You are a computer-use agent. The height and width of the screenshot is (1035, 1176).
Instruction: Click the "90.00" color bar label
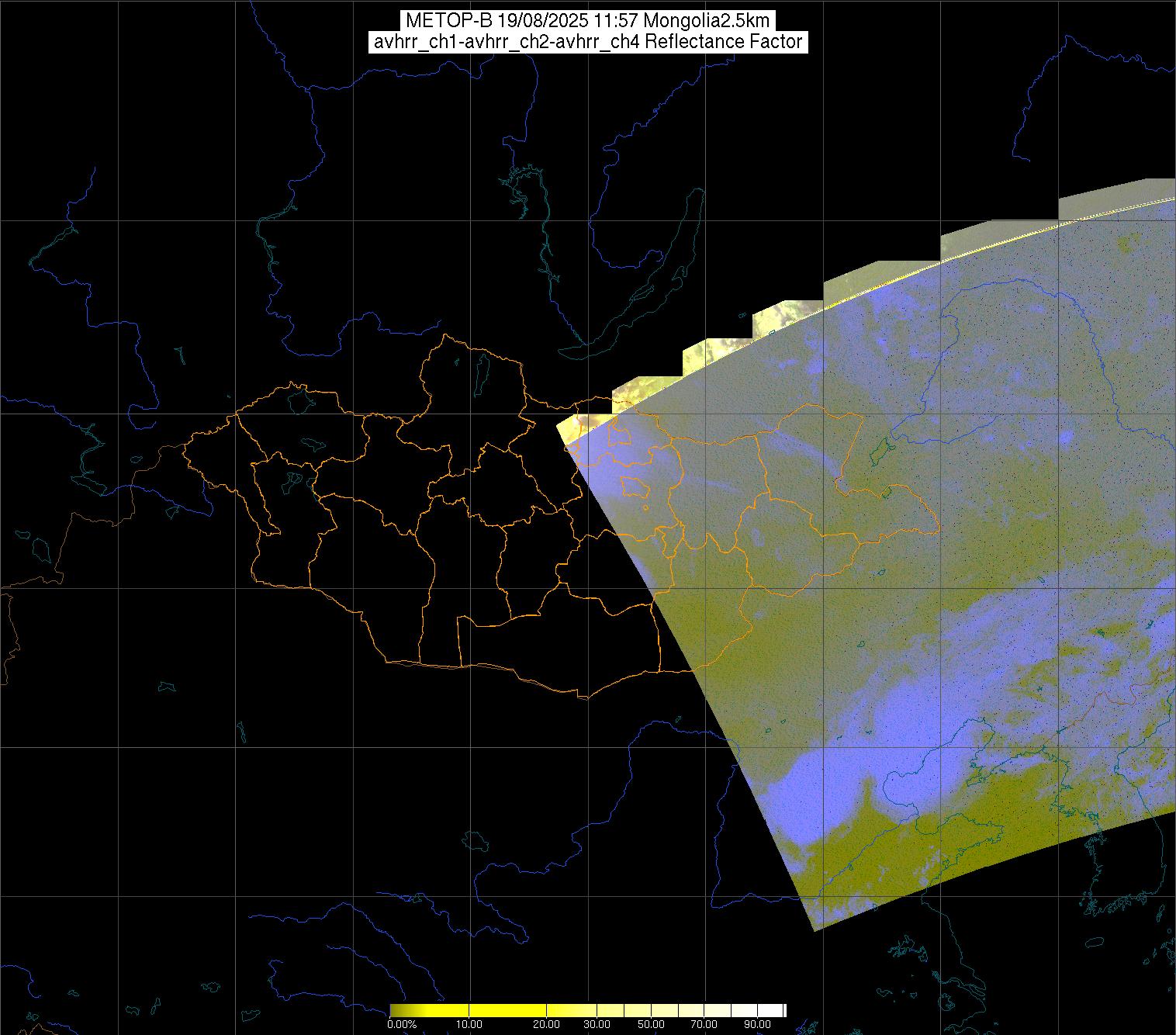tap(756, 1025)
